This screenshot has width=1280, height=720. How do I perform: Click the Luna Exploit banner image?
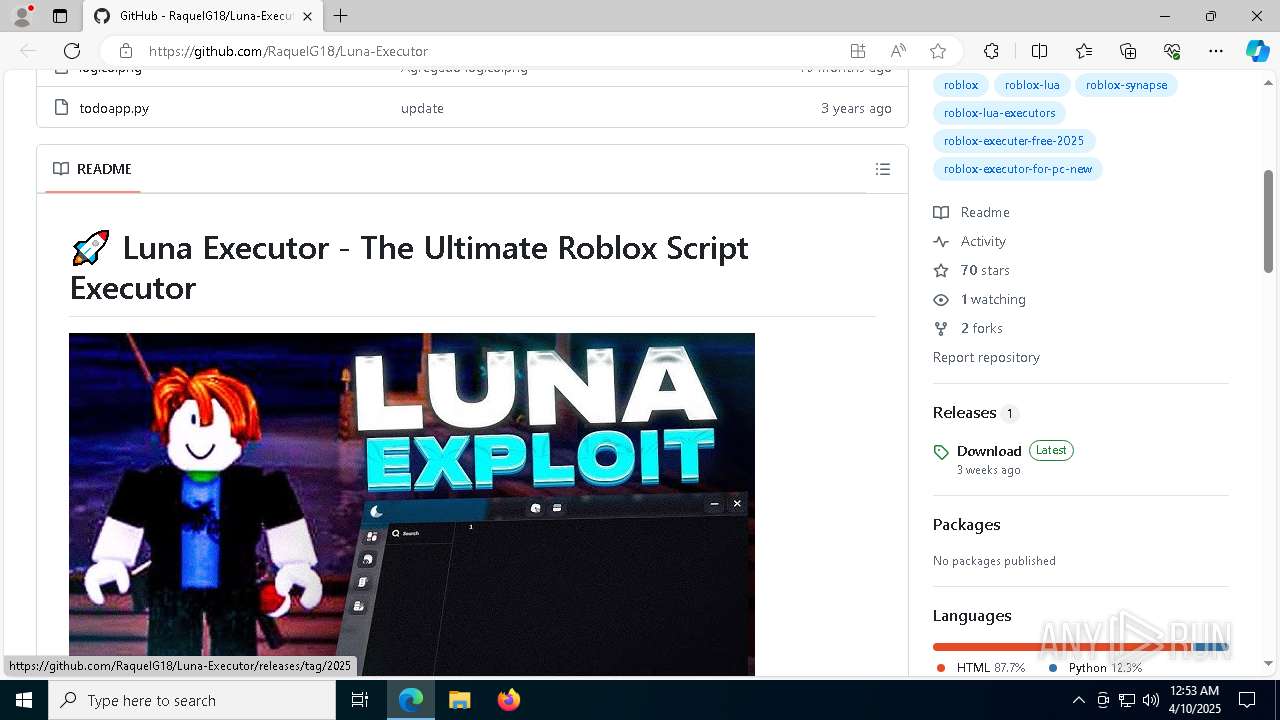click(412, 504)
